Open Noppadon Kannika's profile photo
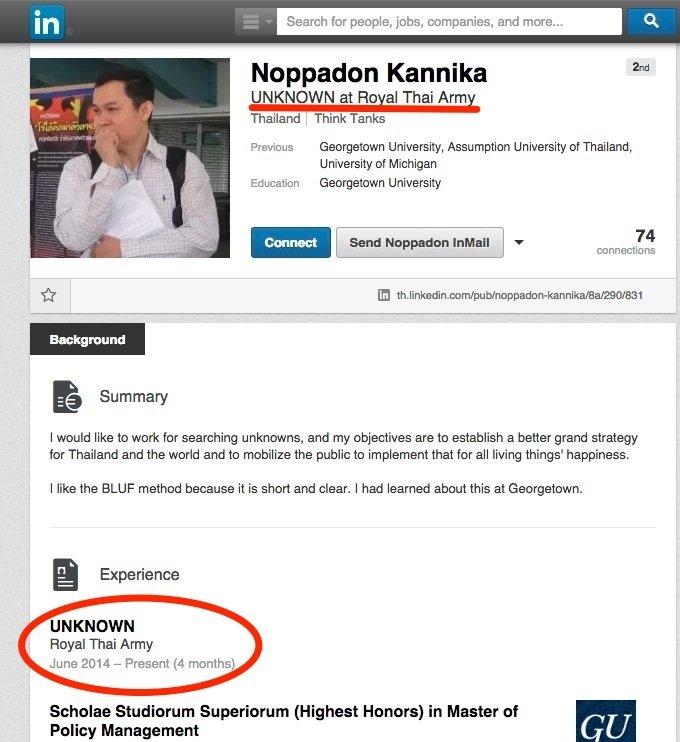Viewport: 680px width, 742px height. click(130, 158)
